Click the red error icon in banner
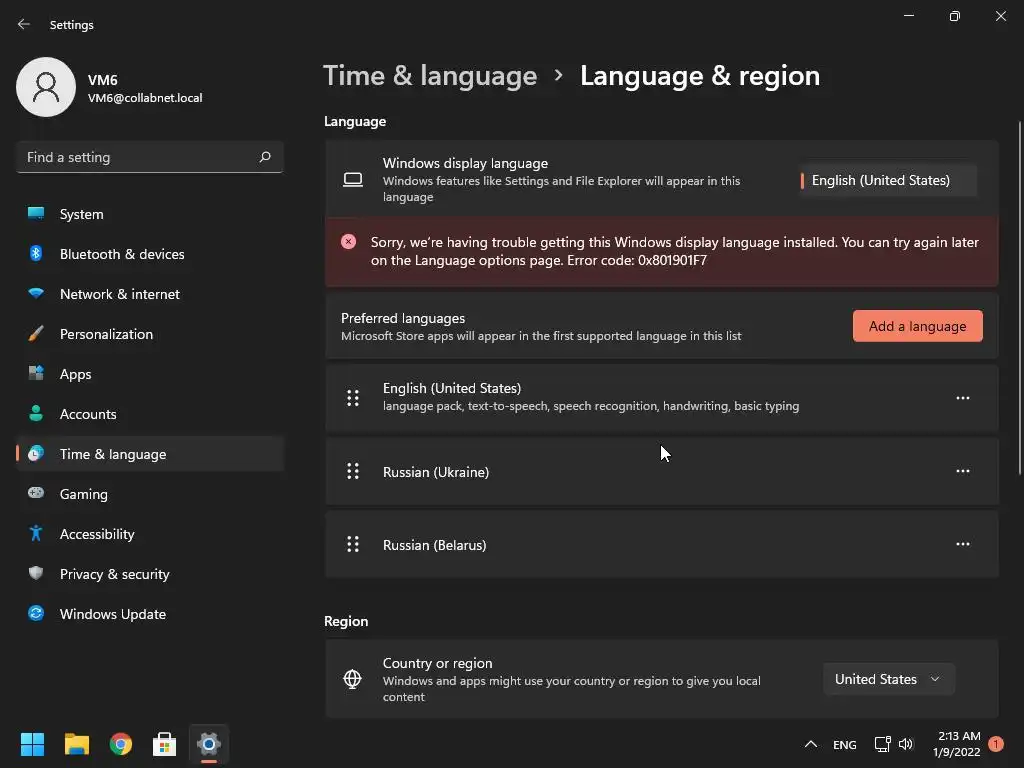1024x768 pixels. coord(349,242)
